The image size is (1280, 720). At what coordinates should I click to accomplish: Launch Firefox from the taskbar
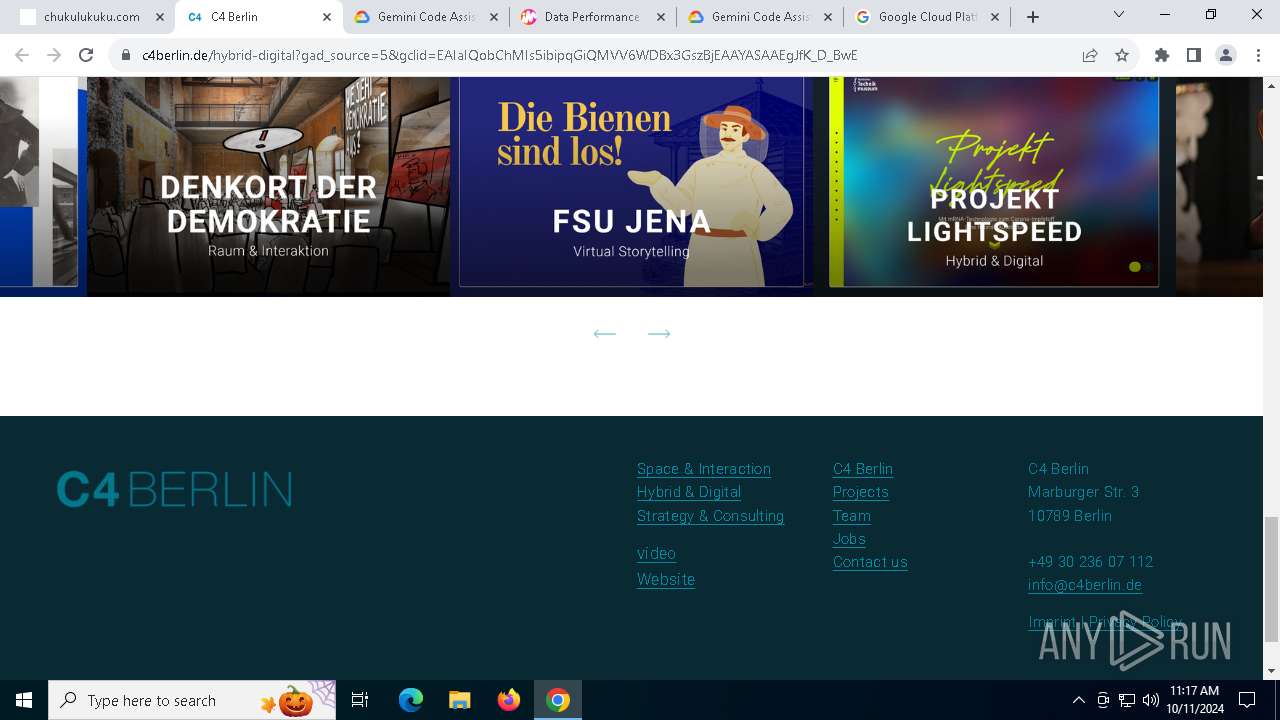509,700
